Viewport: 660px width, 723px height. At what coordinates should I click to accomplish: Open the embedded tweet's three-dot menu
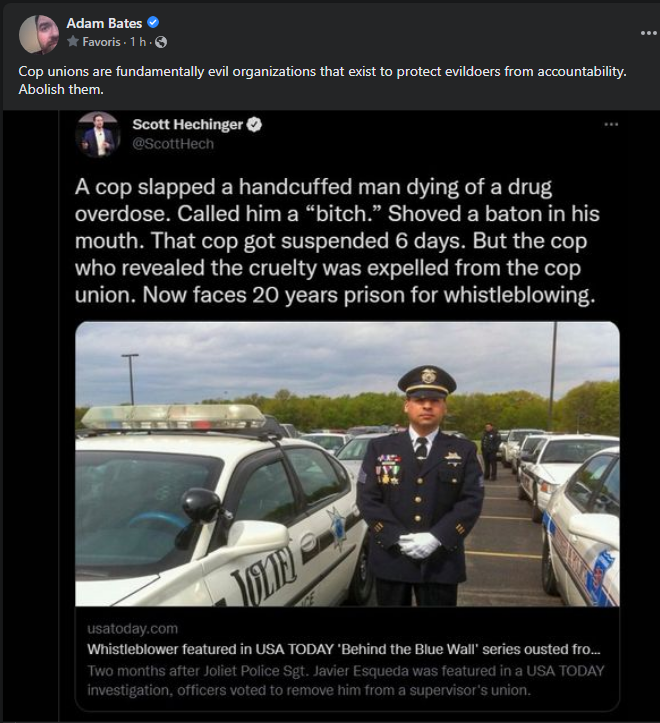(x=611, y=124)
